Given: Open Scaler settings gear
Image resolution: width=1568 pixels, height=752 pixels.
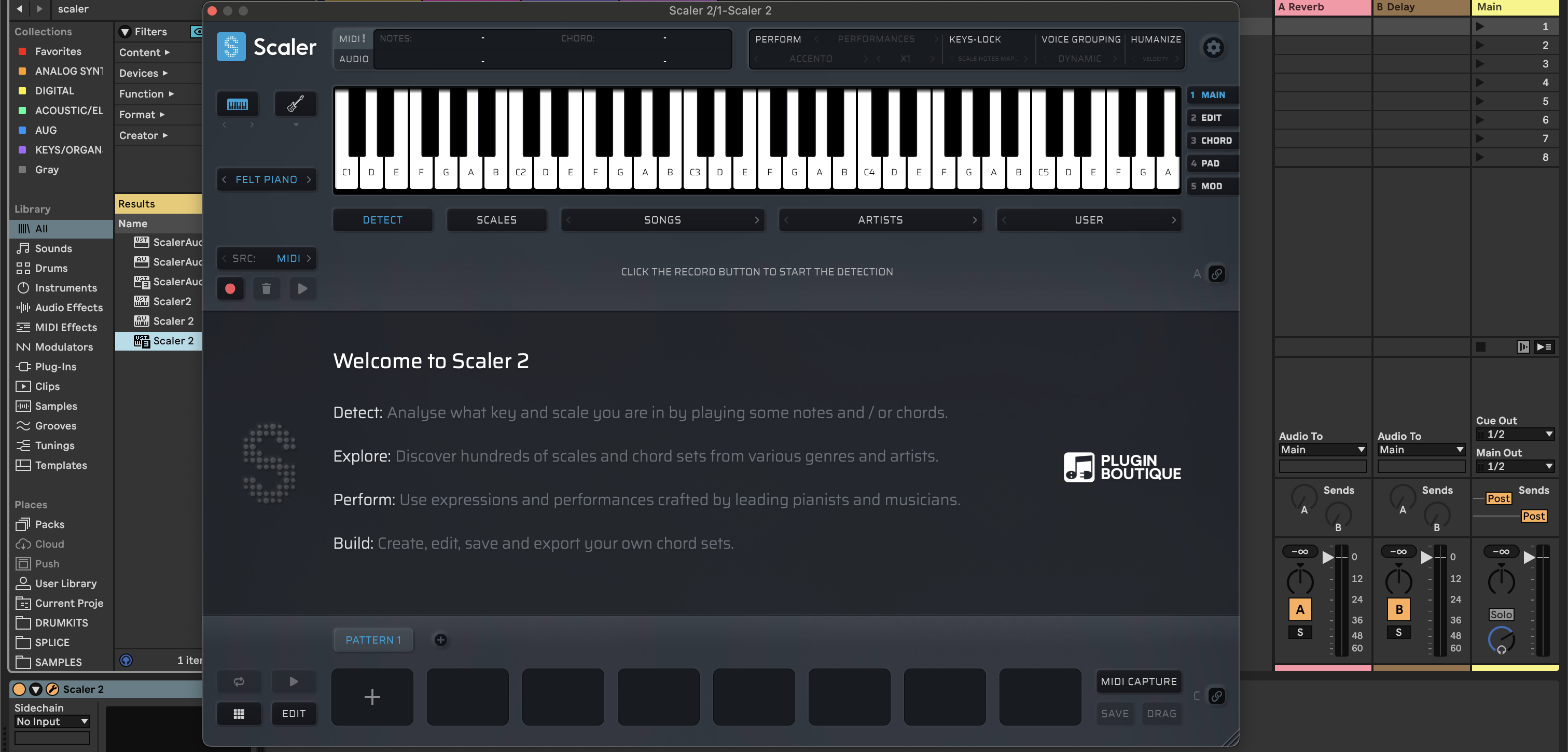Looking at the screenshot, I should click(x=1213, y=48).
